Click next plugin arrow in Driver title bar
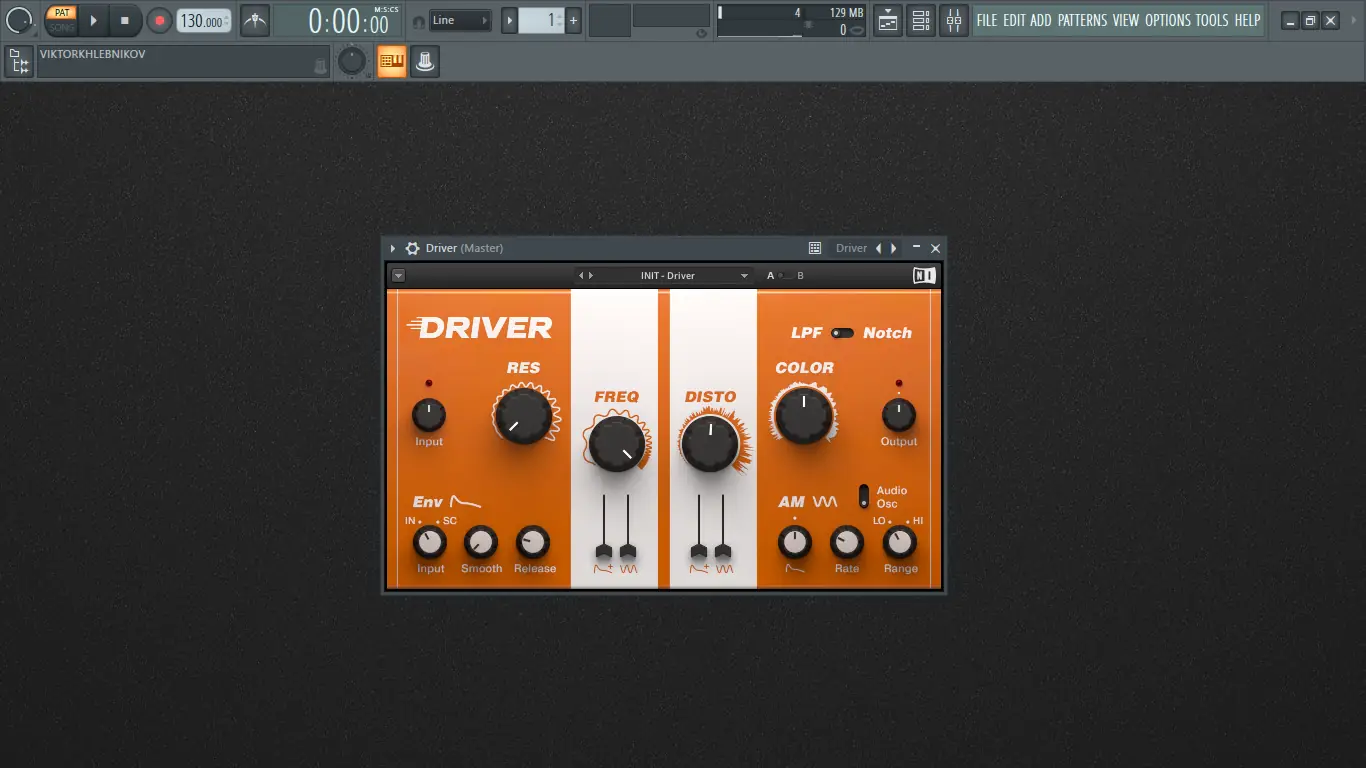This screenshot has width=1366, height=768. pos(894,248)
